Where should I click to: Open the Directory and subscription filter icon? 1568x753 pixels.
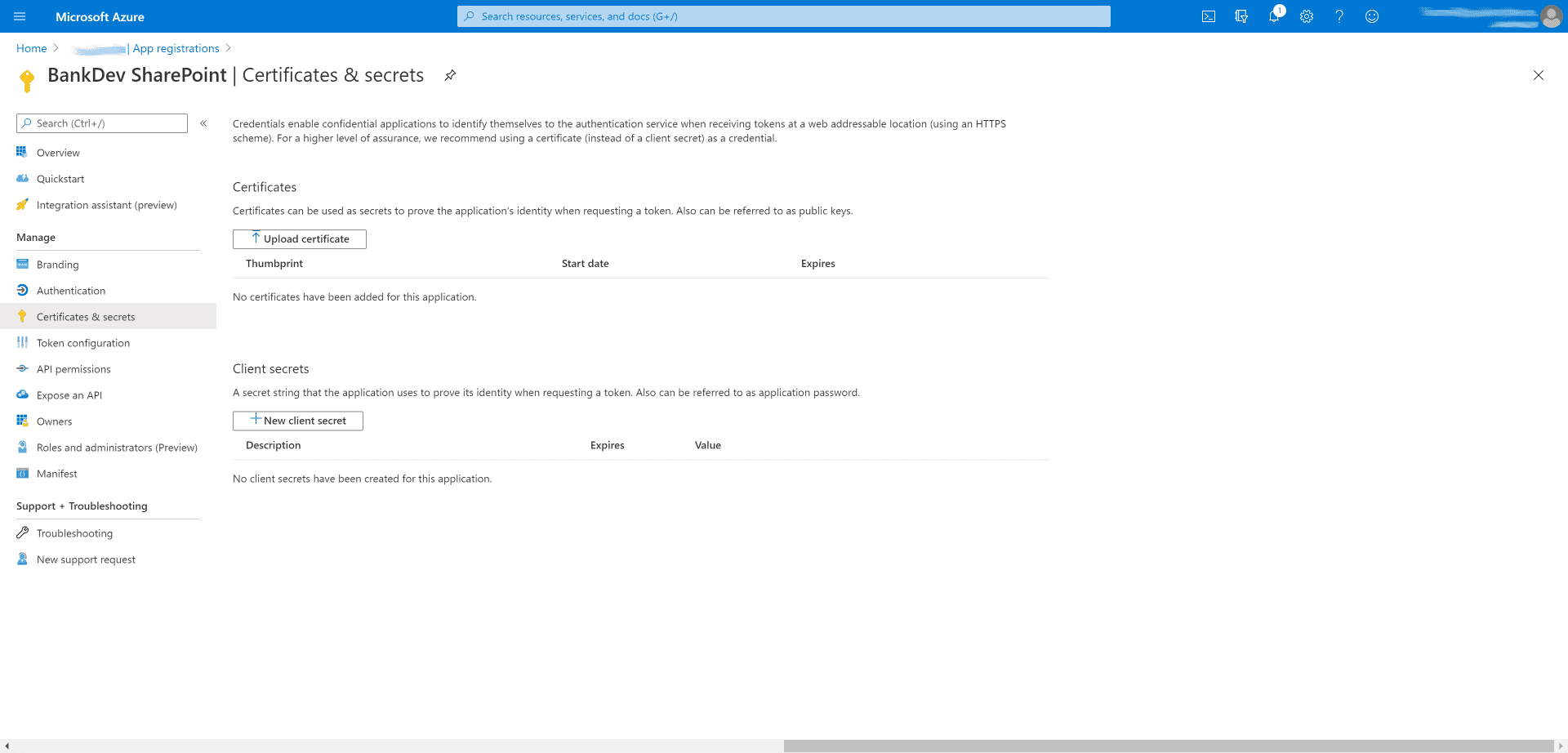pyautogui.click(x=1241, y=16)
